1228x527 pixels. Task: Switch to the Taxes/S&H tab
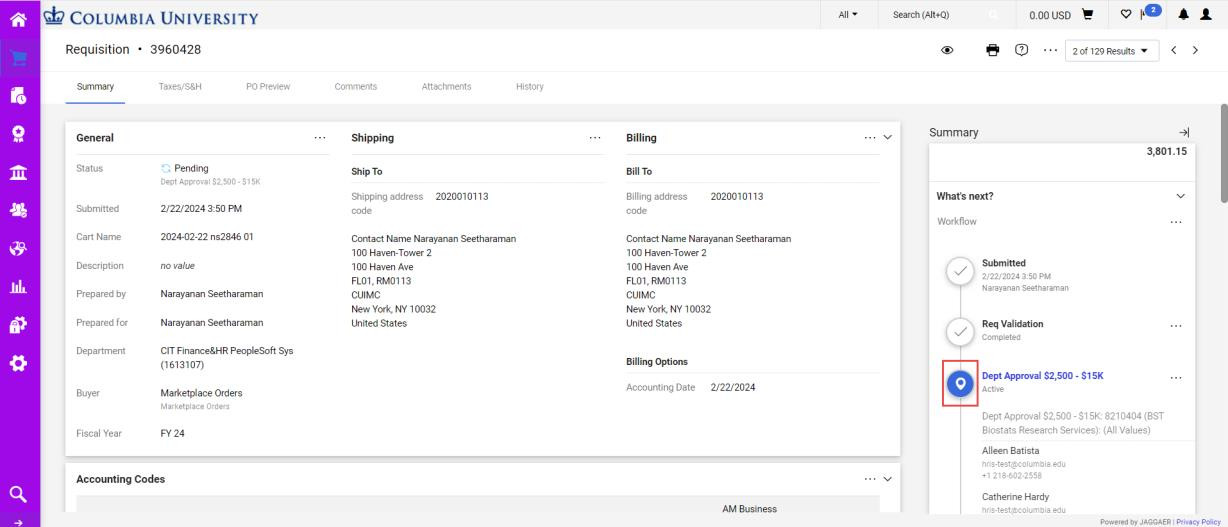(180, 87)
